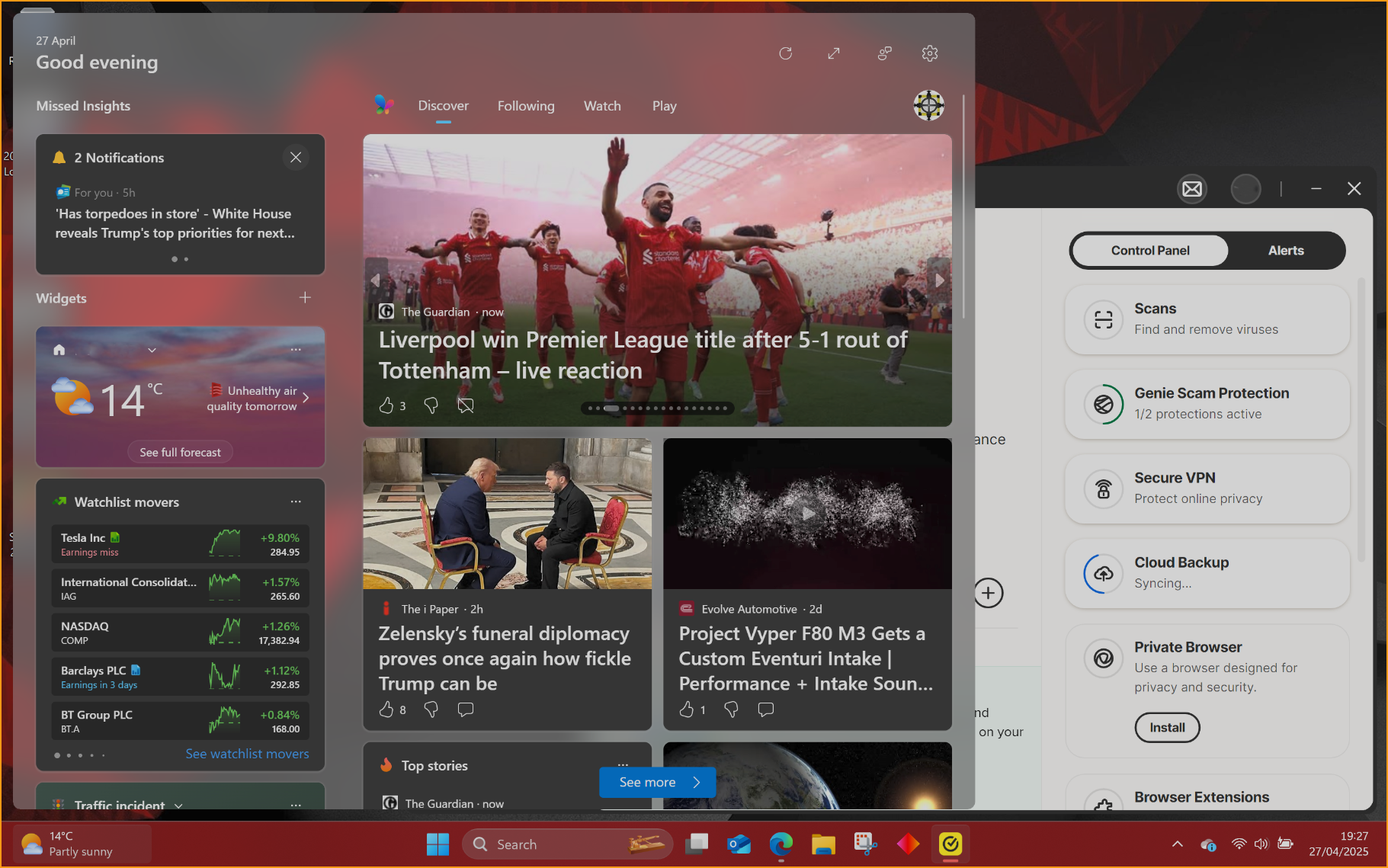Dismiss the 2 Notifications card
The image size is (1388, 868).
click(296, 157)
